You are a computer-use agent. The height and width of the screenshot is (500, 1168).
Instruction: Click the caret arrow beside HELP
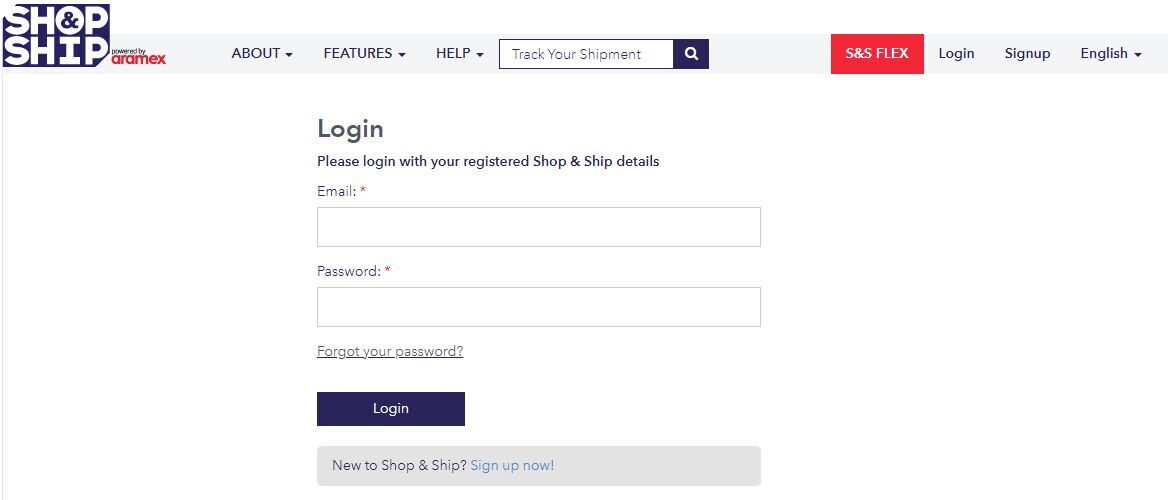480,55
